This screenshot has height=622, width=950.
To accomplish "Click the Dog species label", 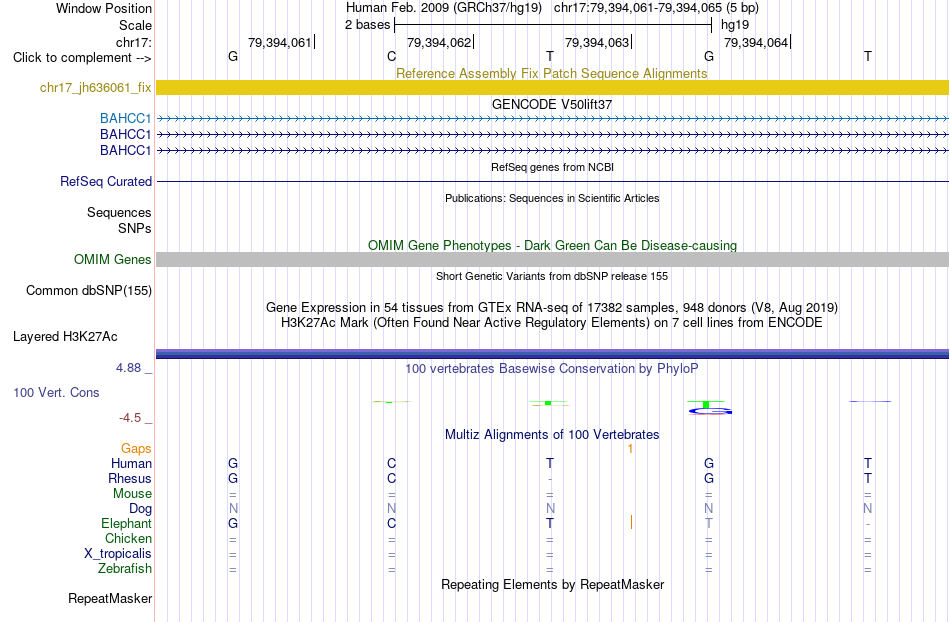I will pos(140,509).
